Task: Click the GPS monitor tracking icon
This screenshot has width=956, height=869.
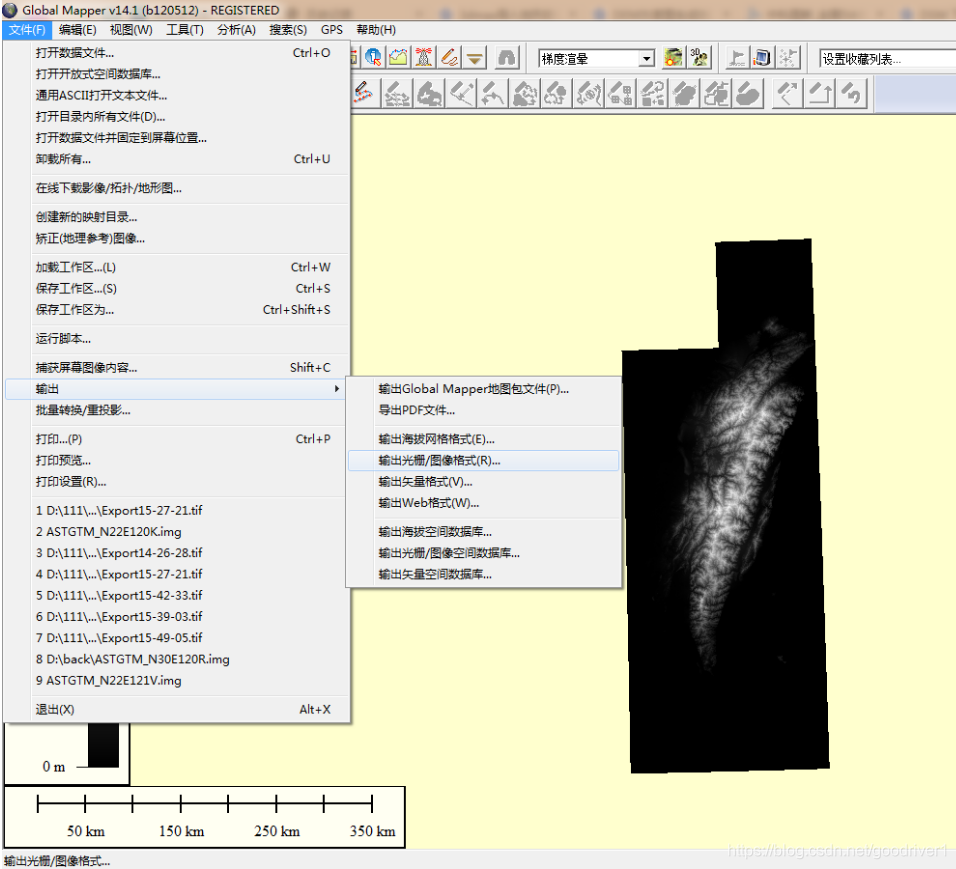Action: [x=762, y=58]
